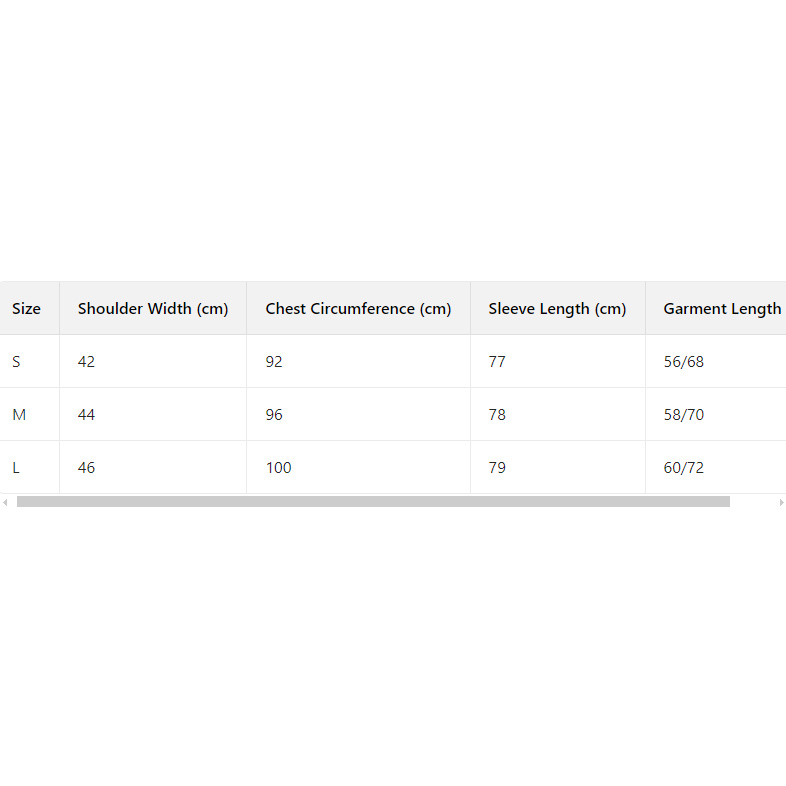Viewport: 786px width, 786px height.
Task: Select the shoulder width cell 46
Action: pyautogui.click(x=86, y=468)
